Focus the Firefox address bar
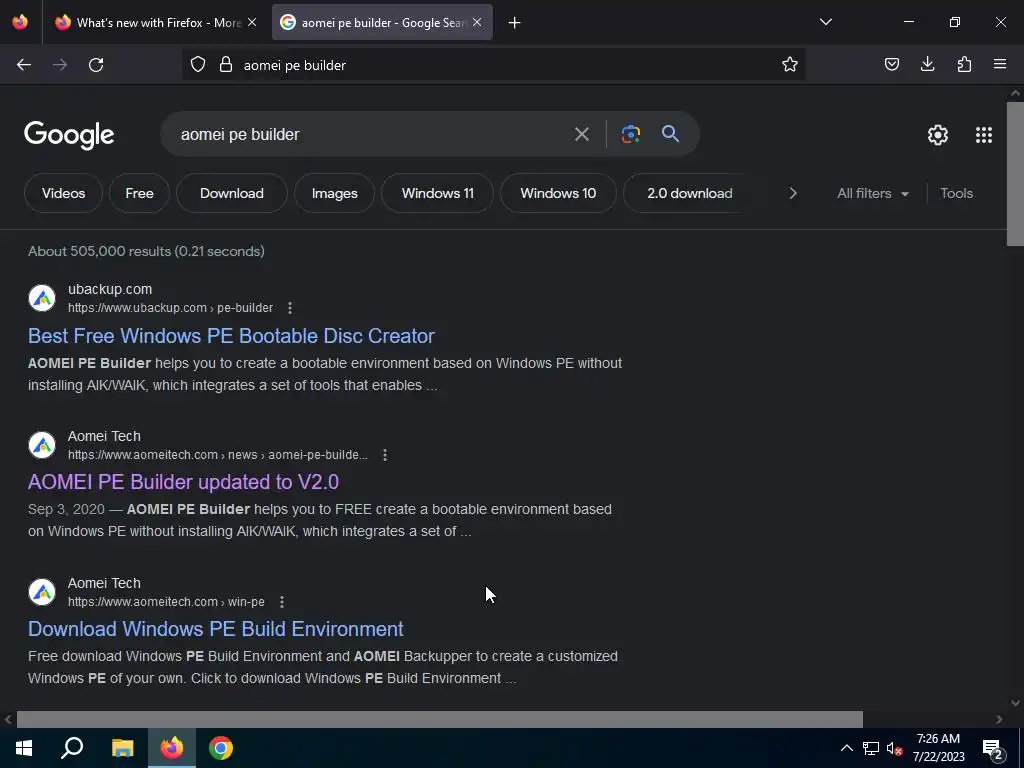1024x768 pixels. tap(493, 65)
